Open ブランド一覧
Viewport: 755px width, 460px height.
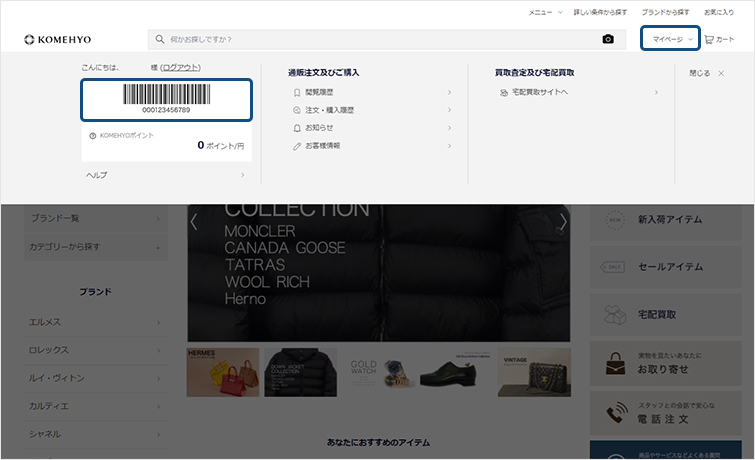tap(55, 218)
